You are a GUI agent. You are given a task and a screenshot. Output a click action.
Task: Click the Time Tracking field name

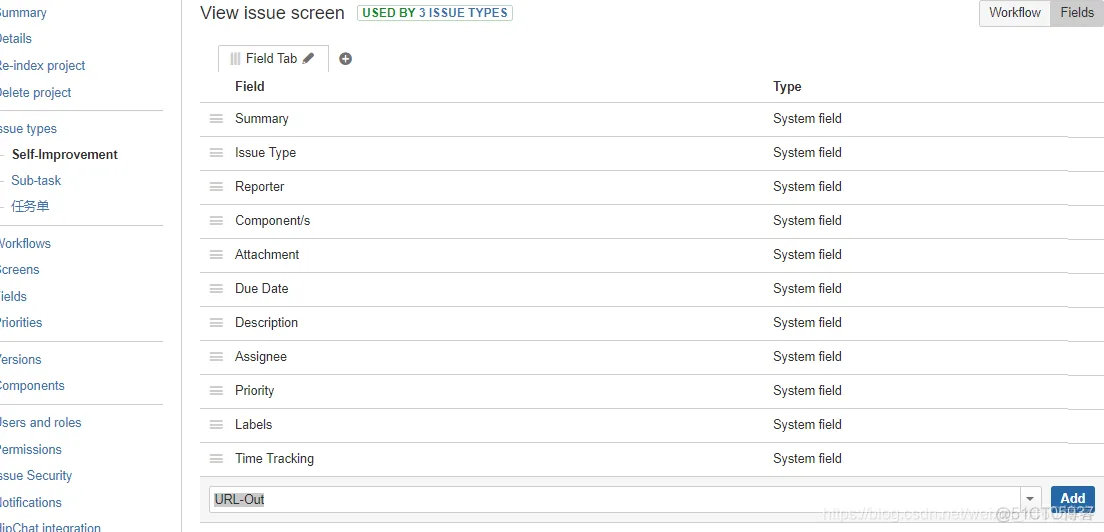click(x=275, y=458)
